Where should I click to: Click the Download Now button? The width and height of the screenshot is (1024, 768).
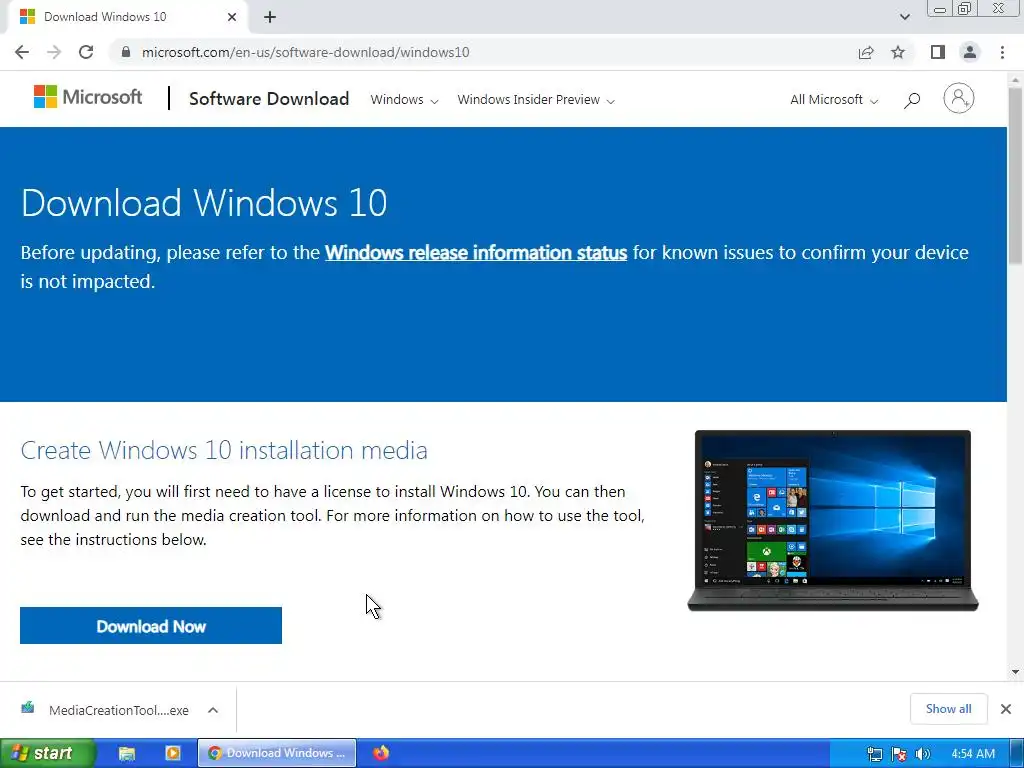(x=151, y=626)
